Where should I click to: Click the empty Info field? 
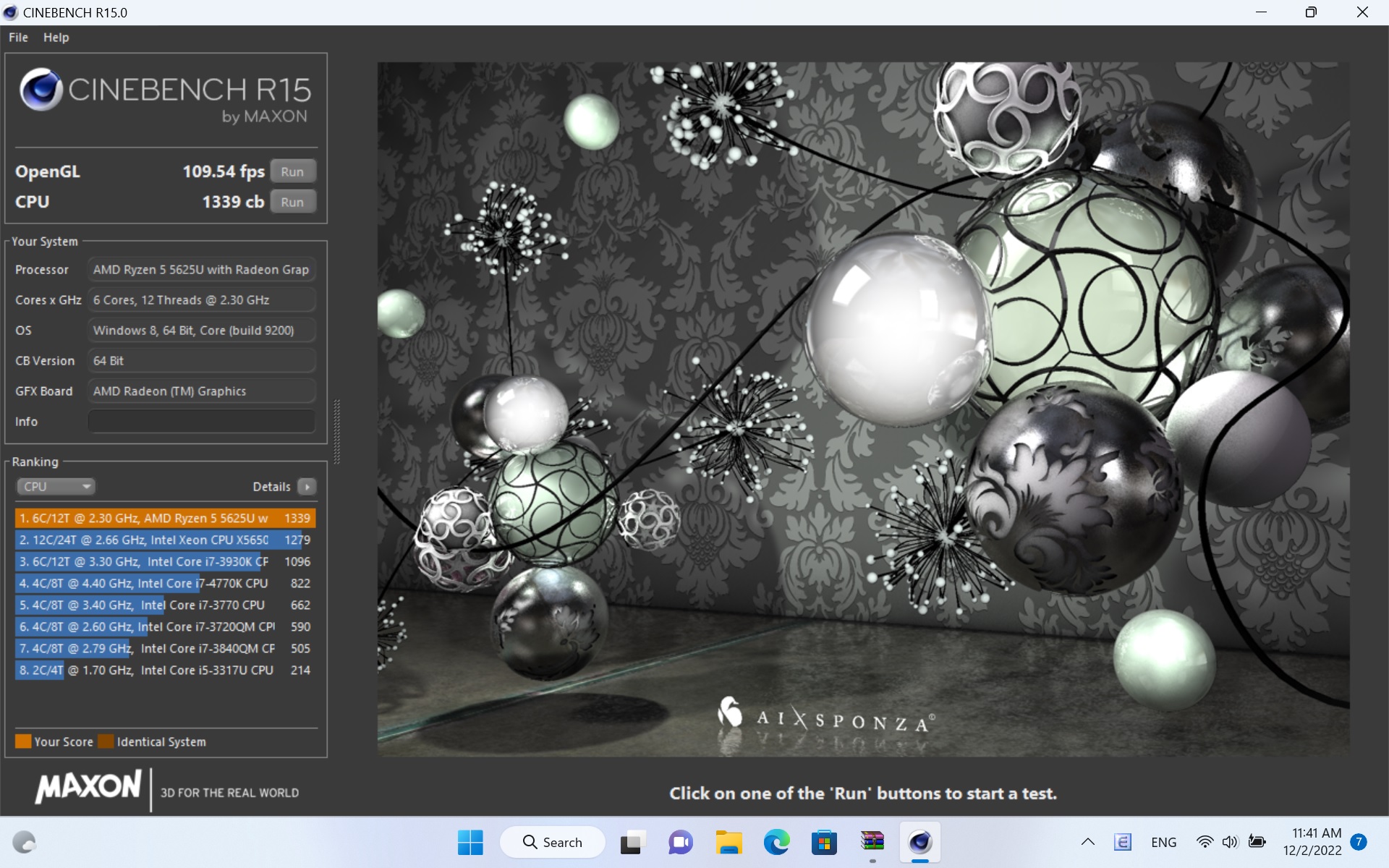point(202,421)
